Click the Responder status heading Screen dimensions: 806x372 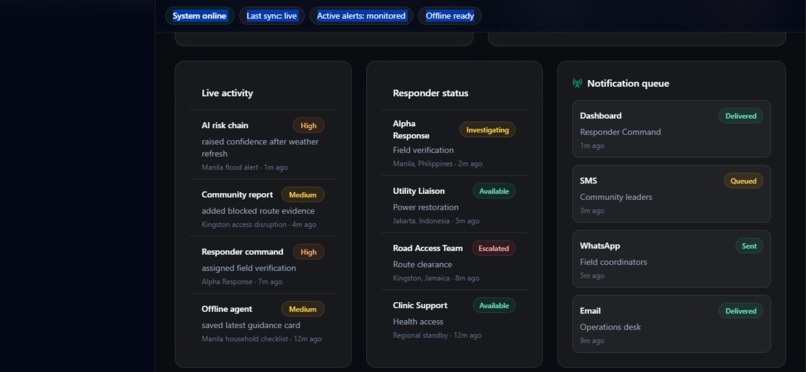[430, 93]
